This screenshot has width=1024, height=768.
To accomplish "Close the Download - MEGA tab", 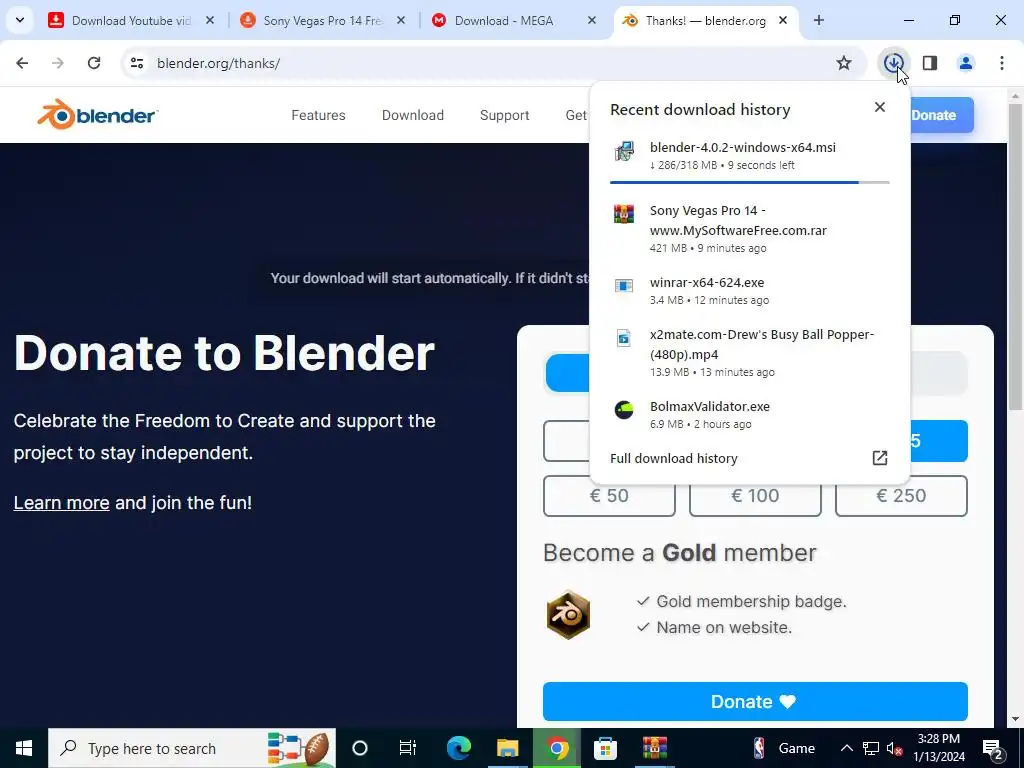I will tap(592, 20).
